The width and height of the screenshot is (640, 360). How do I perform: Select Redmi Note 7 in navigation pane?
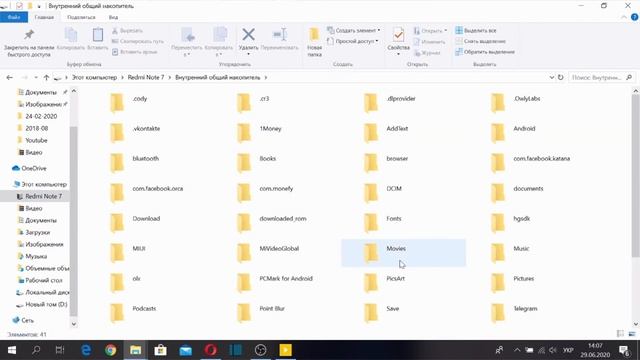click(x=39, y=196)
